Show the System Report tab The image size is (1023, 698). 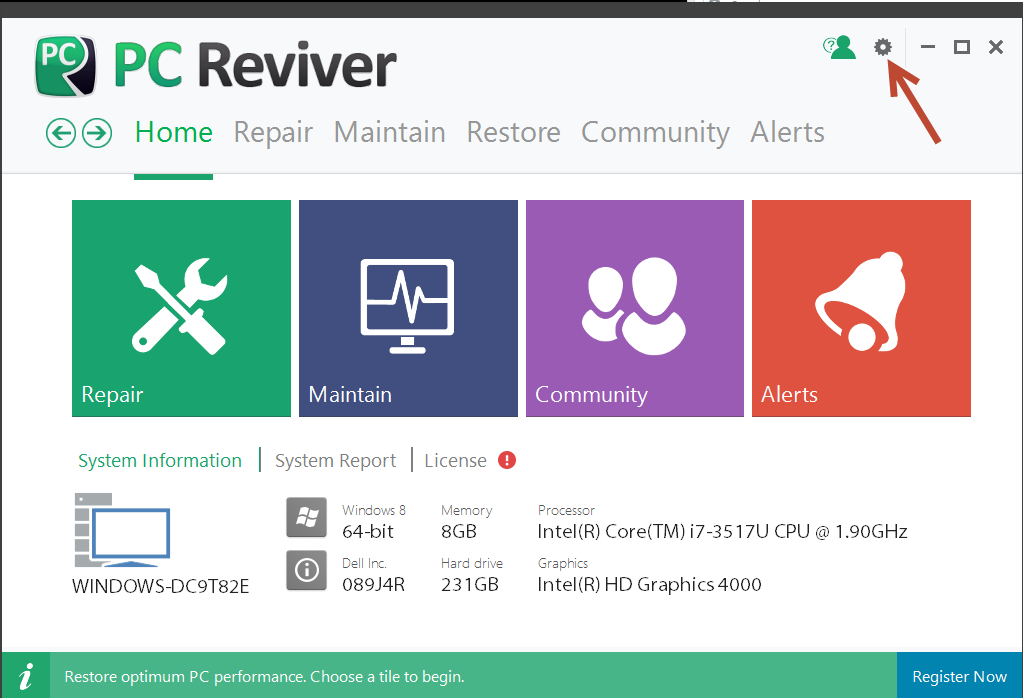(335, 461)
